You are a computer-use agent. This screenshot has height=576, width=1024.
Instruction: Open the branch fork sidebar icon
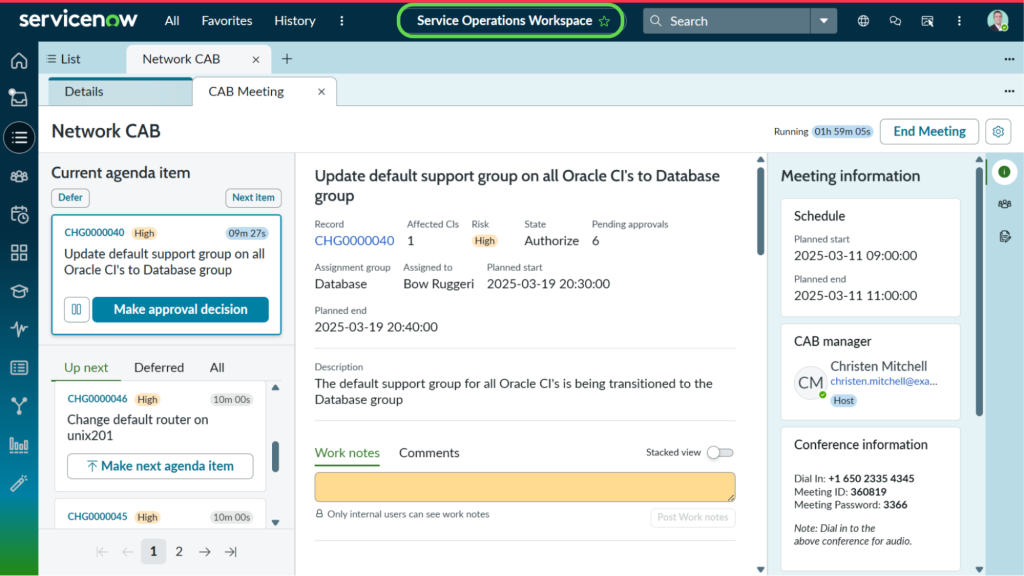coord(19,406)
